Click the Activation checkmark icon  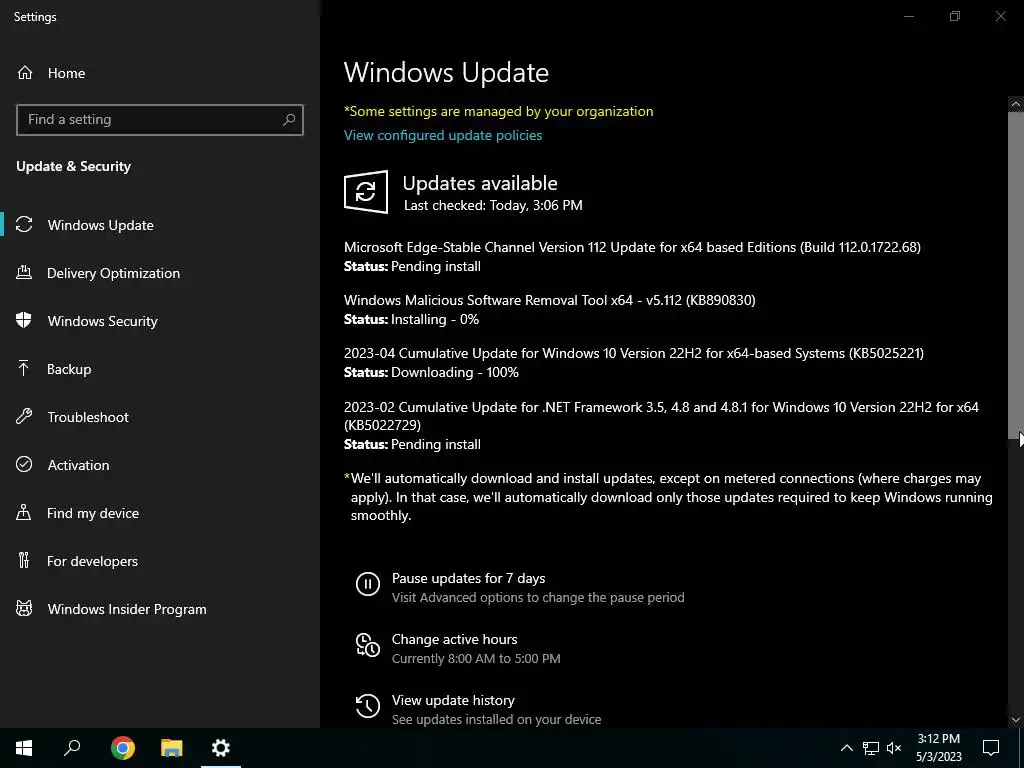24,464
